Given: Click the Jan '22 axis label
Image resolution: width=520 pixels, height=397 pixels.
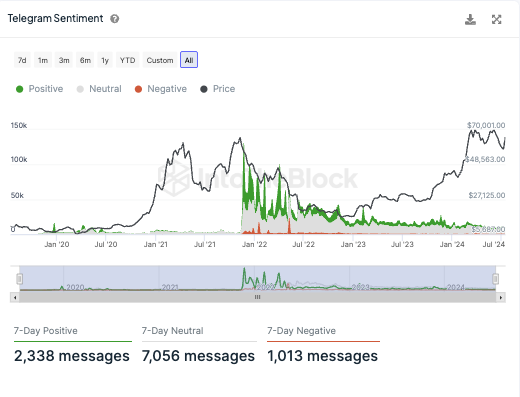Looking at the screenshot, I should [254, 244].
